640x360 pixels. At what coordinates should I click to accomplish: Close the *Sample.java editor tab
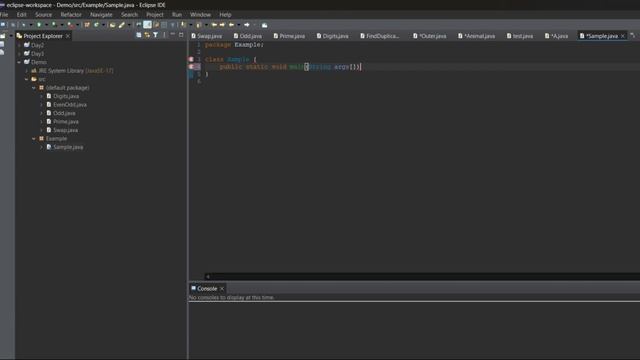pos(622,36)
